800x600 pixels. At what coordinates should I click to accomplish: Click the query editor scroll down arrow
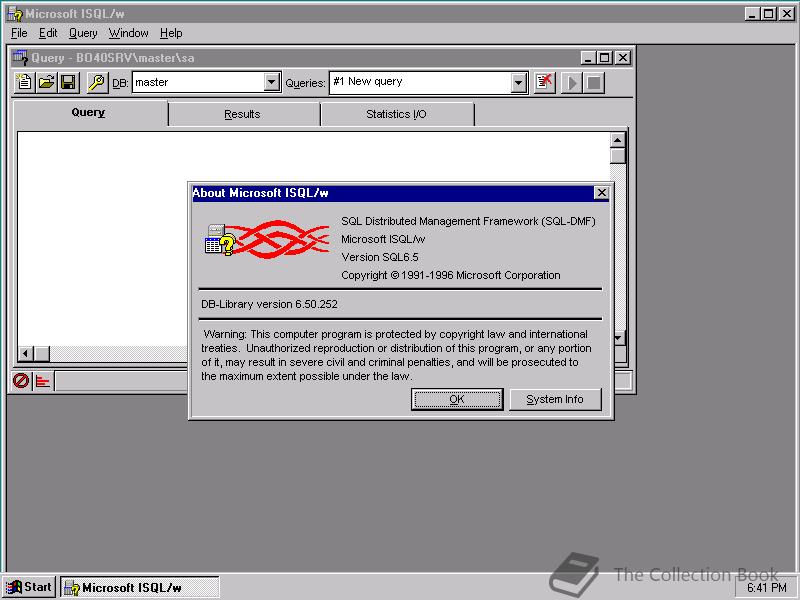[619, 338]
